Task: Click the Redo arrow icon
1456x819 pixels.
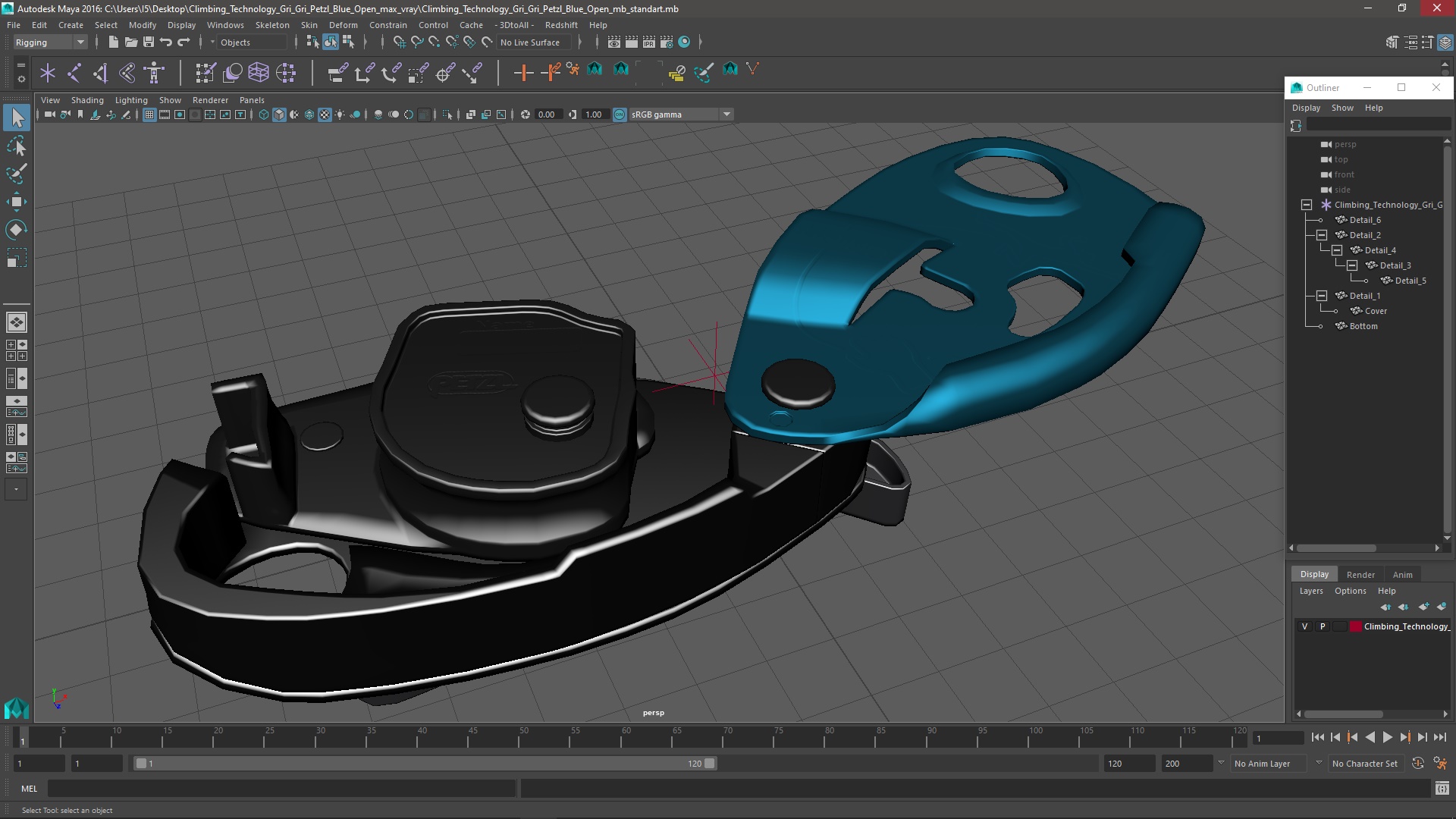Action: point(184,42)
